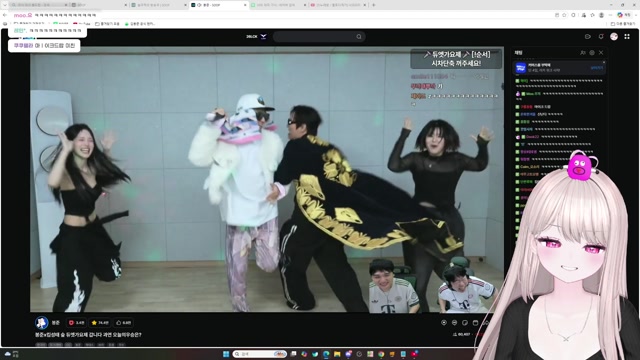This screenshot has width=640, height=360.
Task: Open Google Chrome from the taskbar
Action: click(381, 354)
